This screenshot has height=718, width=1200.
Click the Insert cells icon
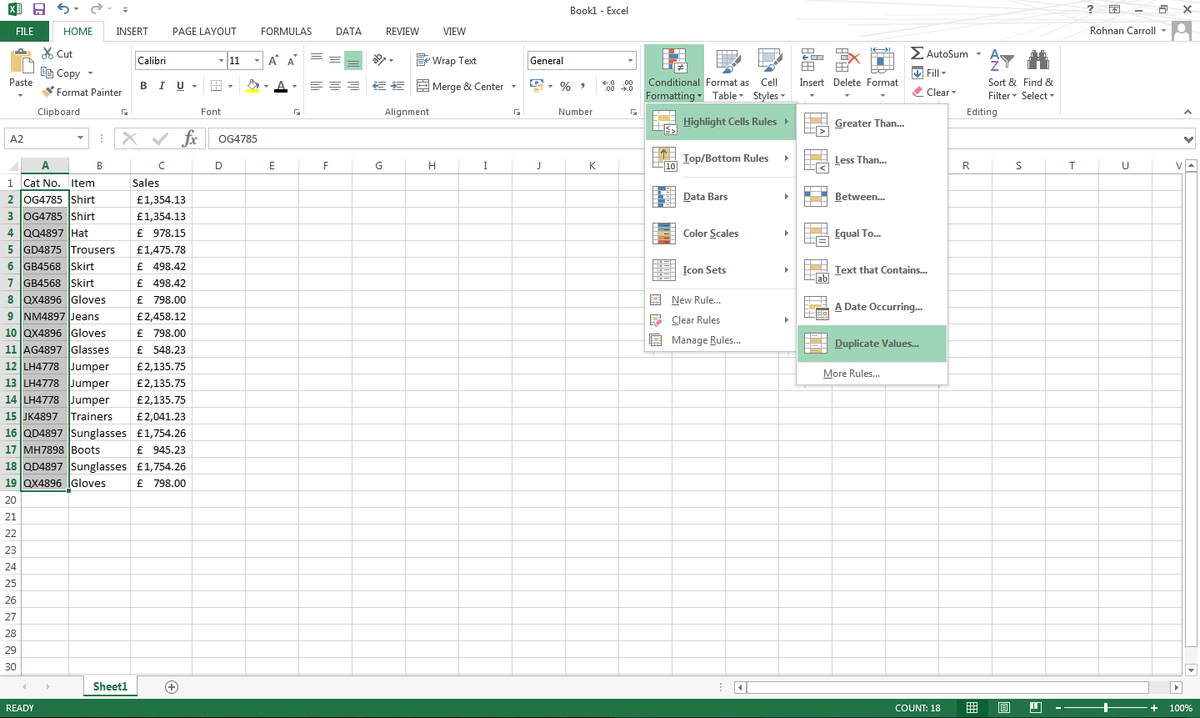pos(811,62)
